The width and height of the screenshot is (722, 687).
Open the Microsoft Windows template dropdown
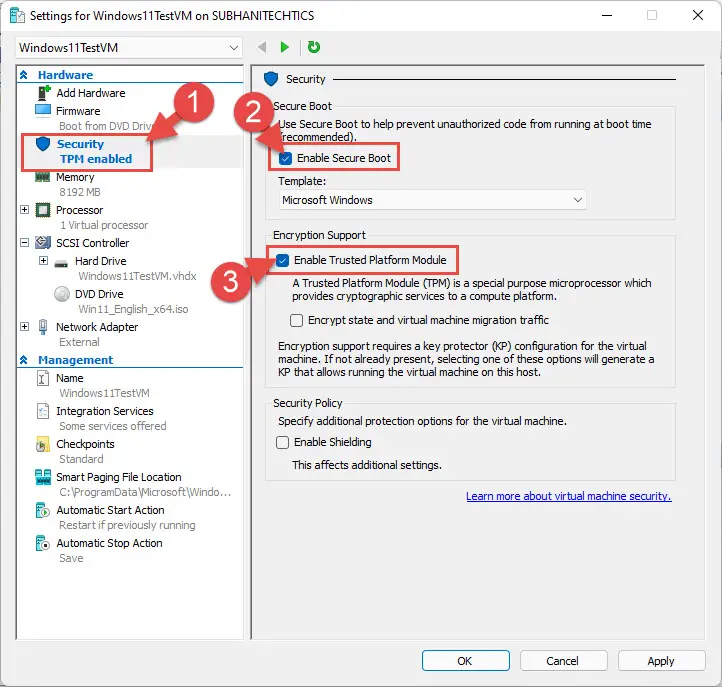(x=432, y=200)
